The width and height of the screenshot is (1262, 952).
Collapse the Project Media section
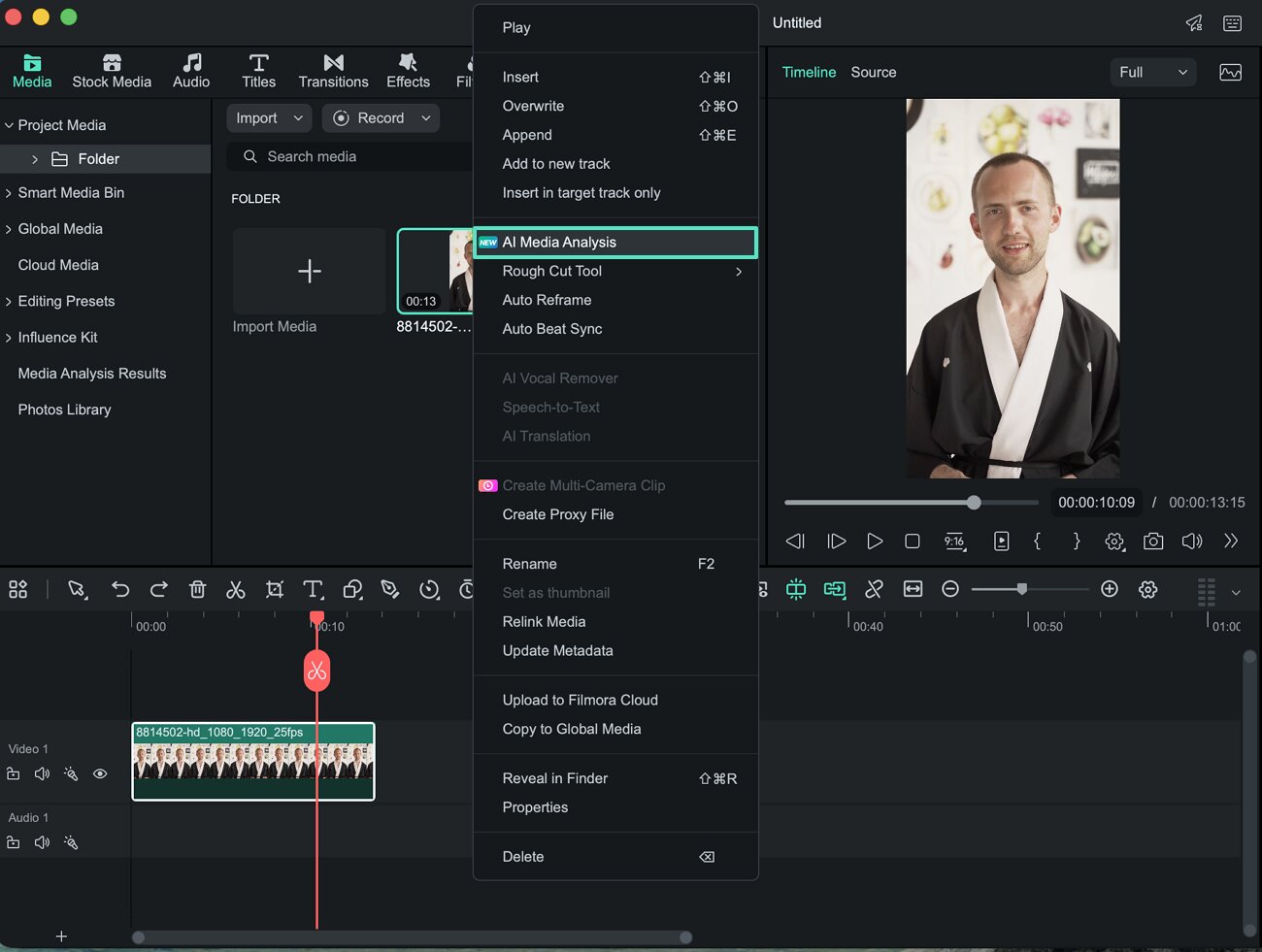pos(9,125)
